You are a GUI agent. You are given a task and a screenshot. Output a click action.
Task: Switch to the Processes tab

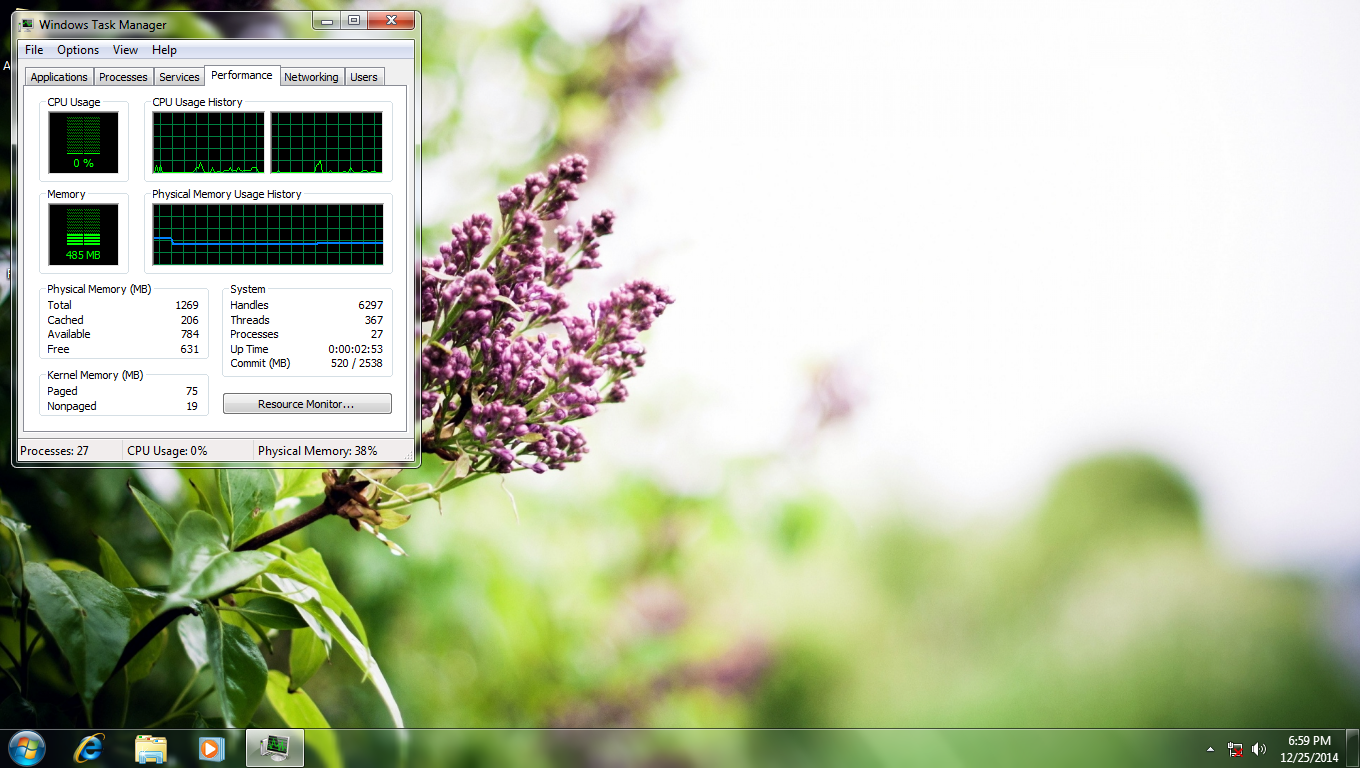coord(123,77)
